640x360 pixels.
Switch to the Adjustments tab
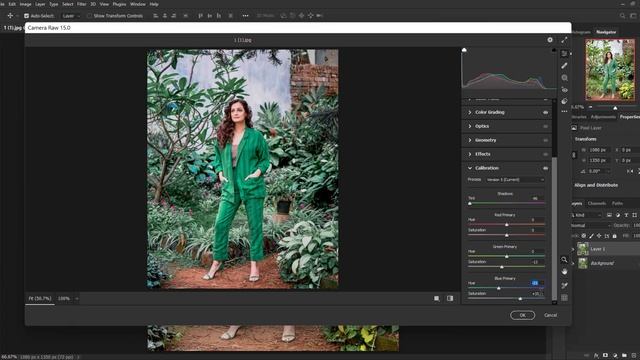(x=603, y=117)
